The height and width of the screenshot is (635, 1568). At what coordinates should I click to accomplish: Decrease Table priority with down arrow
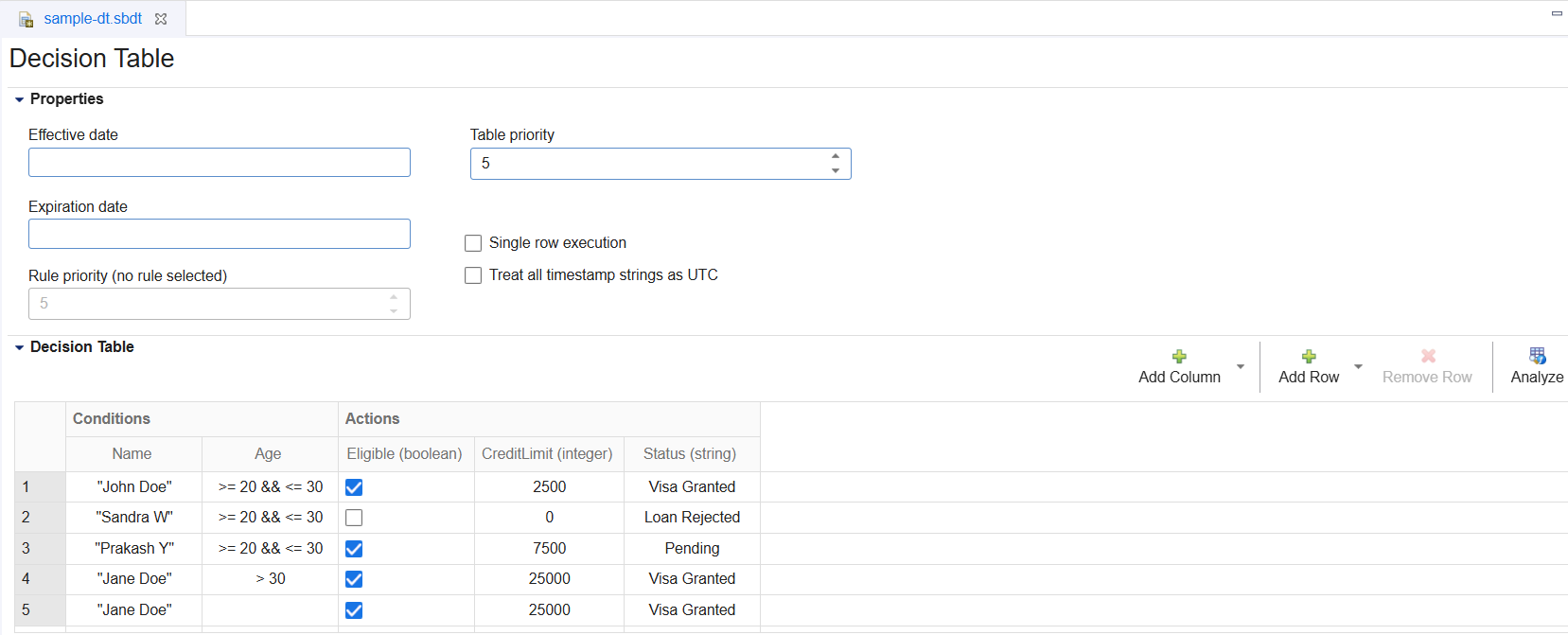pos(836,170)
